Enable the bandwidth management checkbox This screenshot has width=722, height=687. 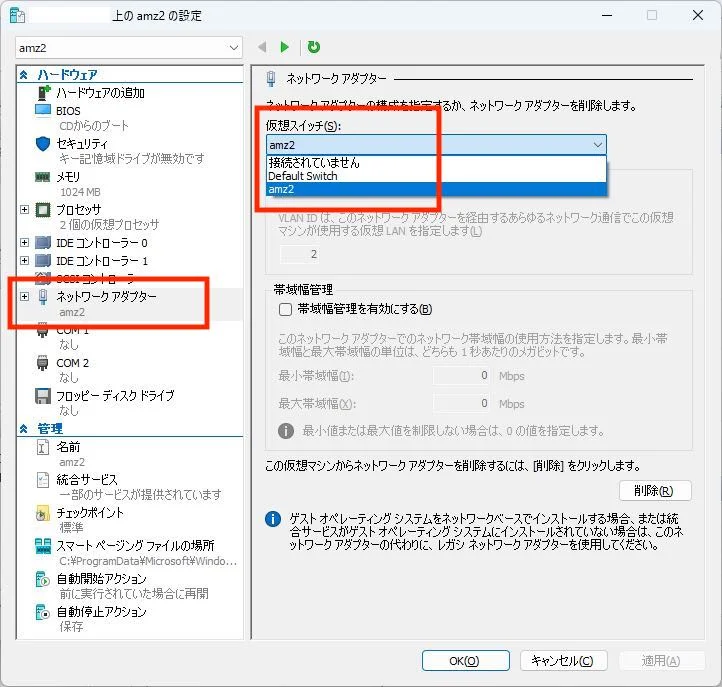(286, 310)
